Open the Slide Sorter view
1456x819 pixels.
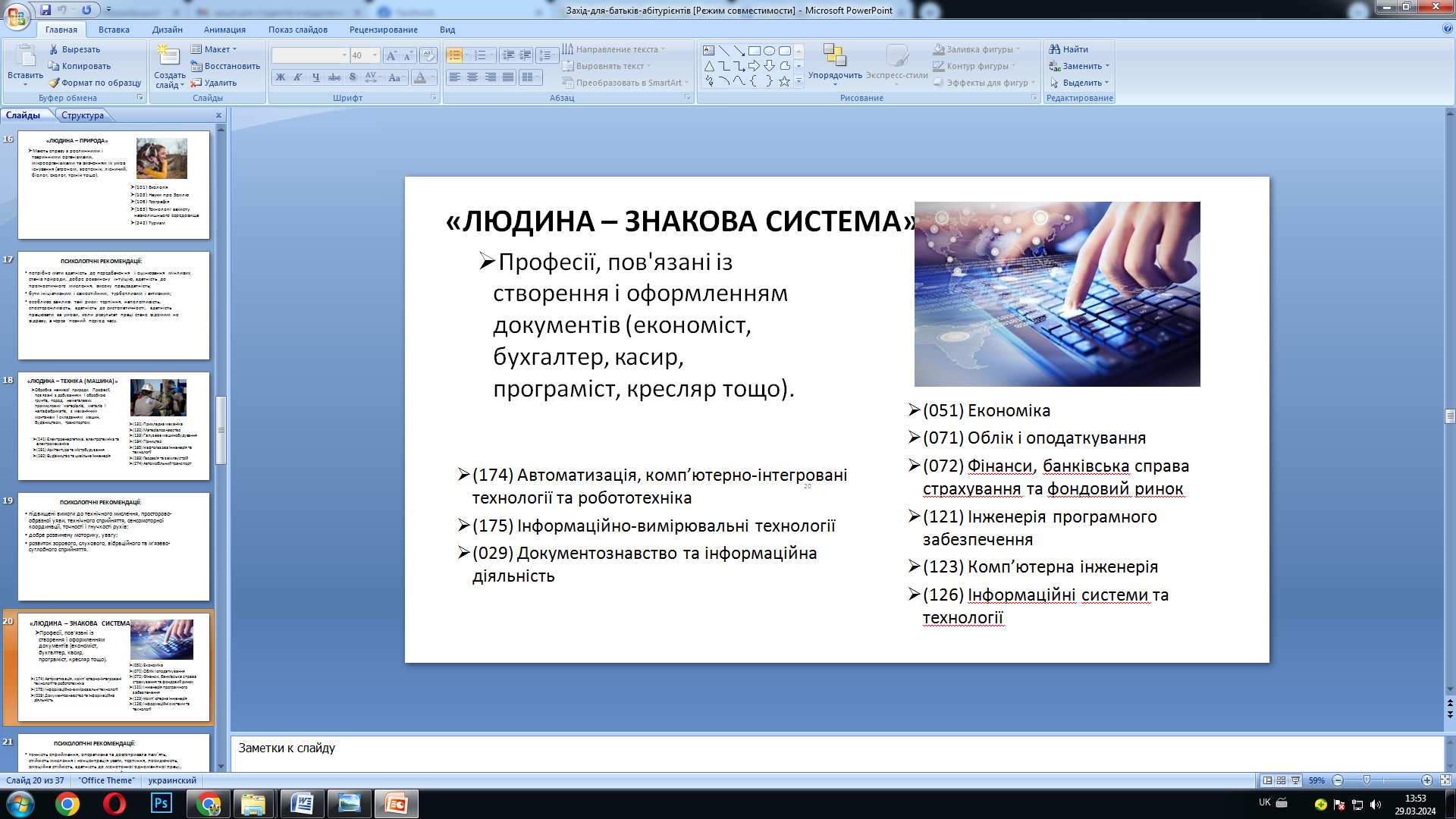(x=1281, y=780)
